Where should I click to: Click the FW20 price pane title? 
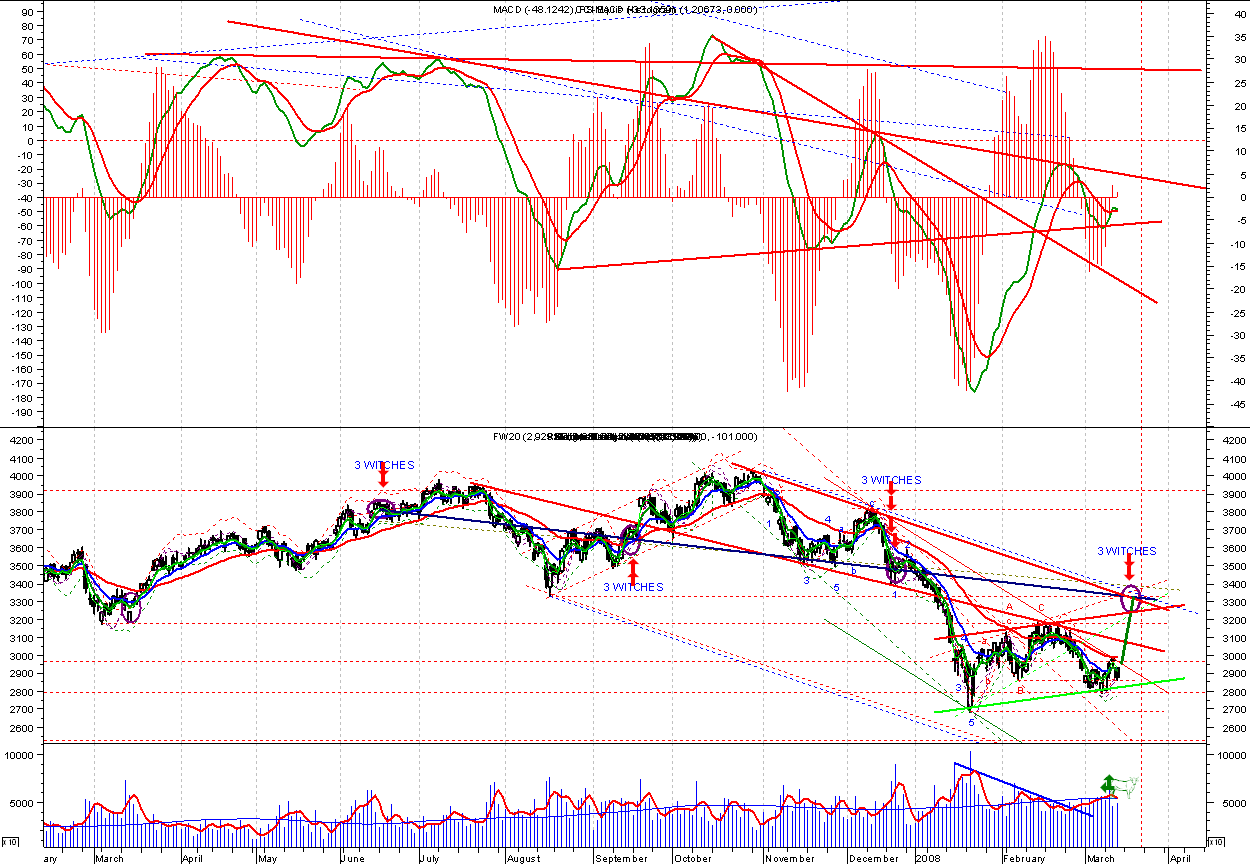[x=624, y=437]
